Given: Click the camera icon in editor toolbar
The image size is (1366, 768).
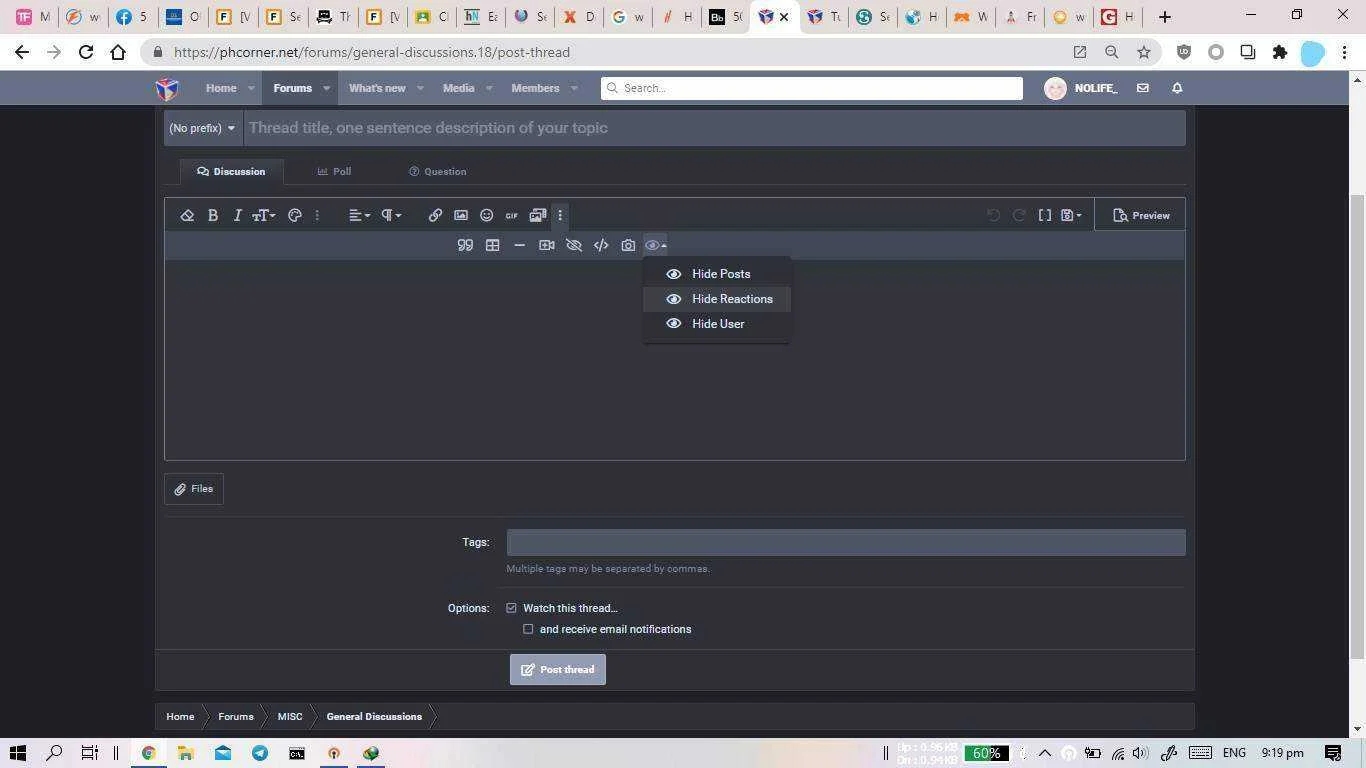Looking at the screenshot, I should (628, 245).
